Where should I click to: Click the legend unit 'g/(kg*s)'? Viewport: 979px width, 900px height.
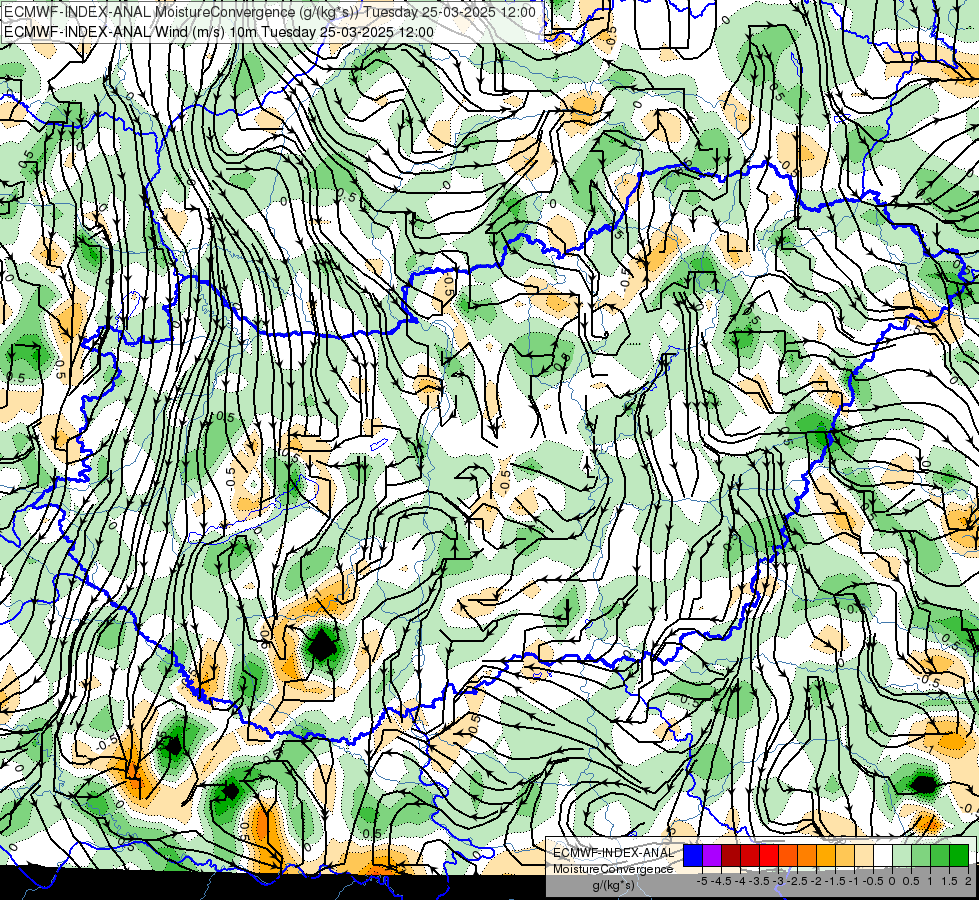613,885
